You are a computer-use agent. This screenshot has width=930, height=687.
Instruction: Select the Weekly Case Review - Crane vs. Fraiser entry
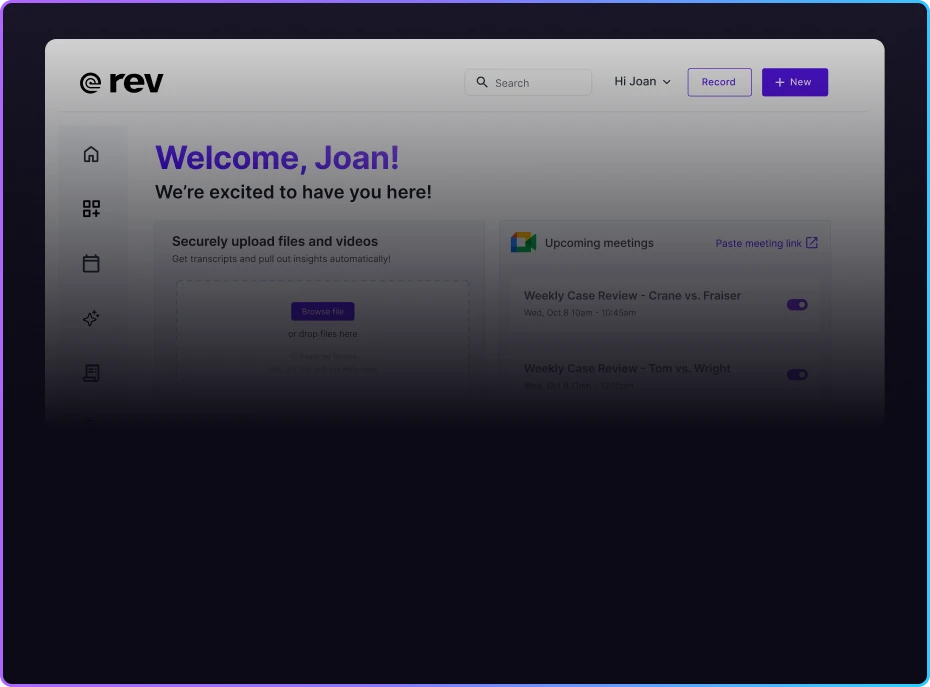[631, 295]
